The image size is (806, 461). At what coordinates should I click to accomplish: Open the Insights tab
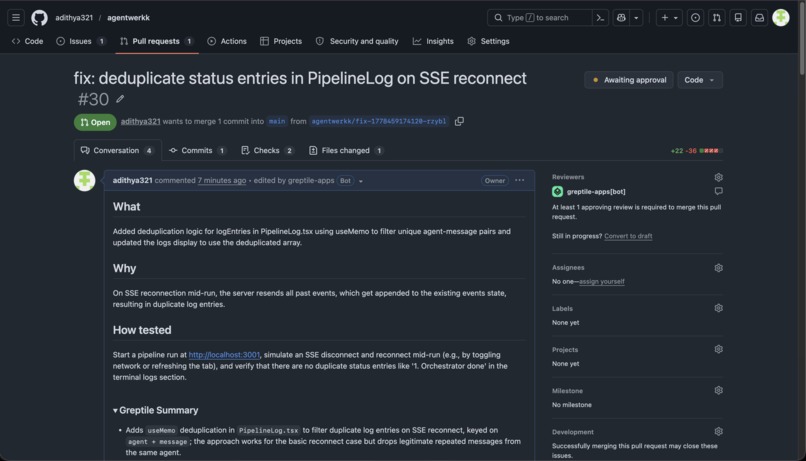click(x=433, y=41)
